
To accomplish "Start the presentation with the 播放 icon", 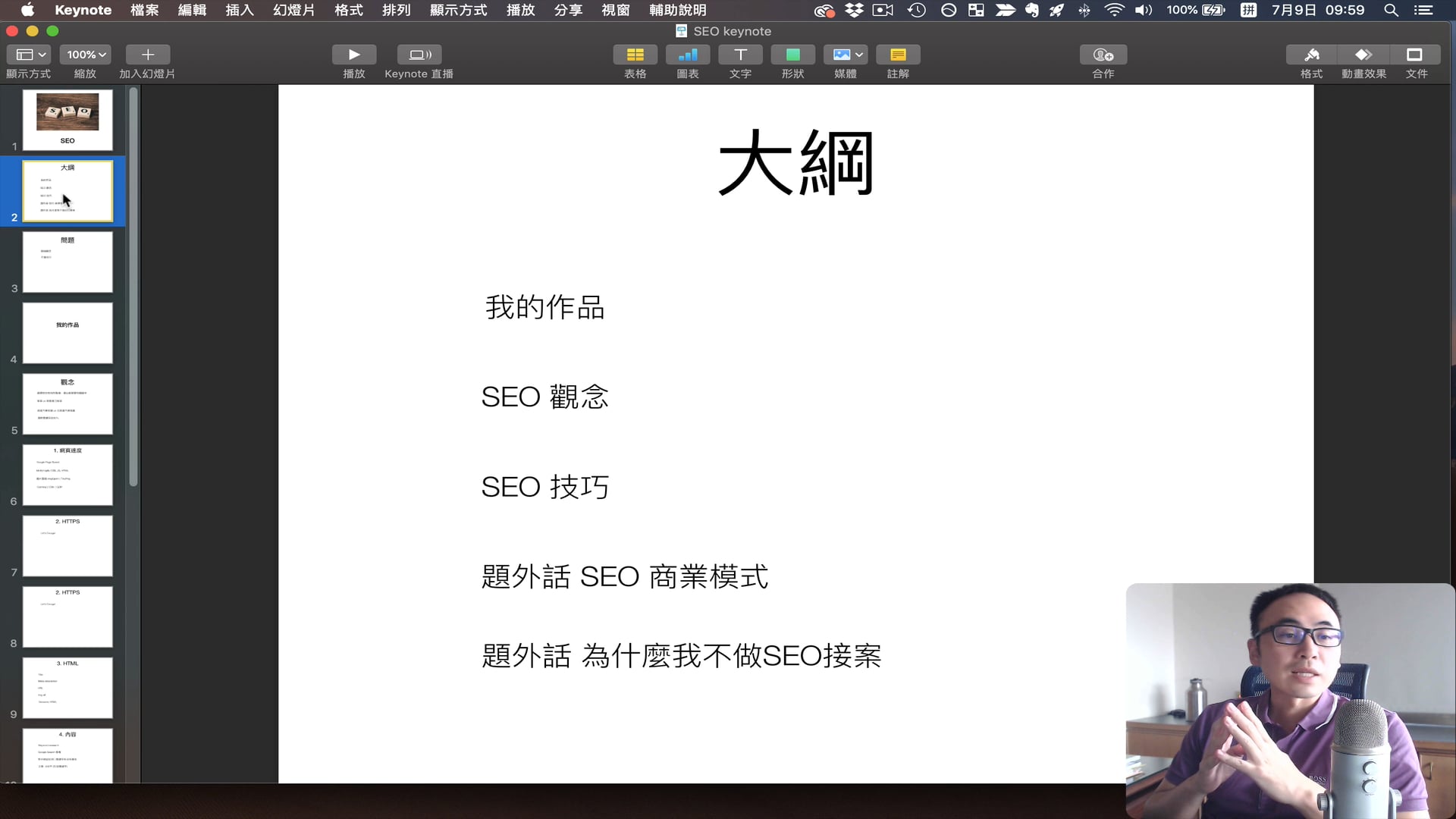I will pyautogui.click(x=353, y=55).
